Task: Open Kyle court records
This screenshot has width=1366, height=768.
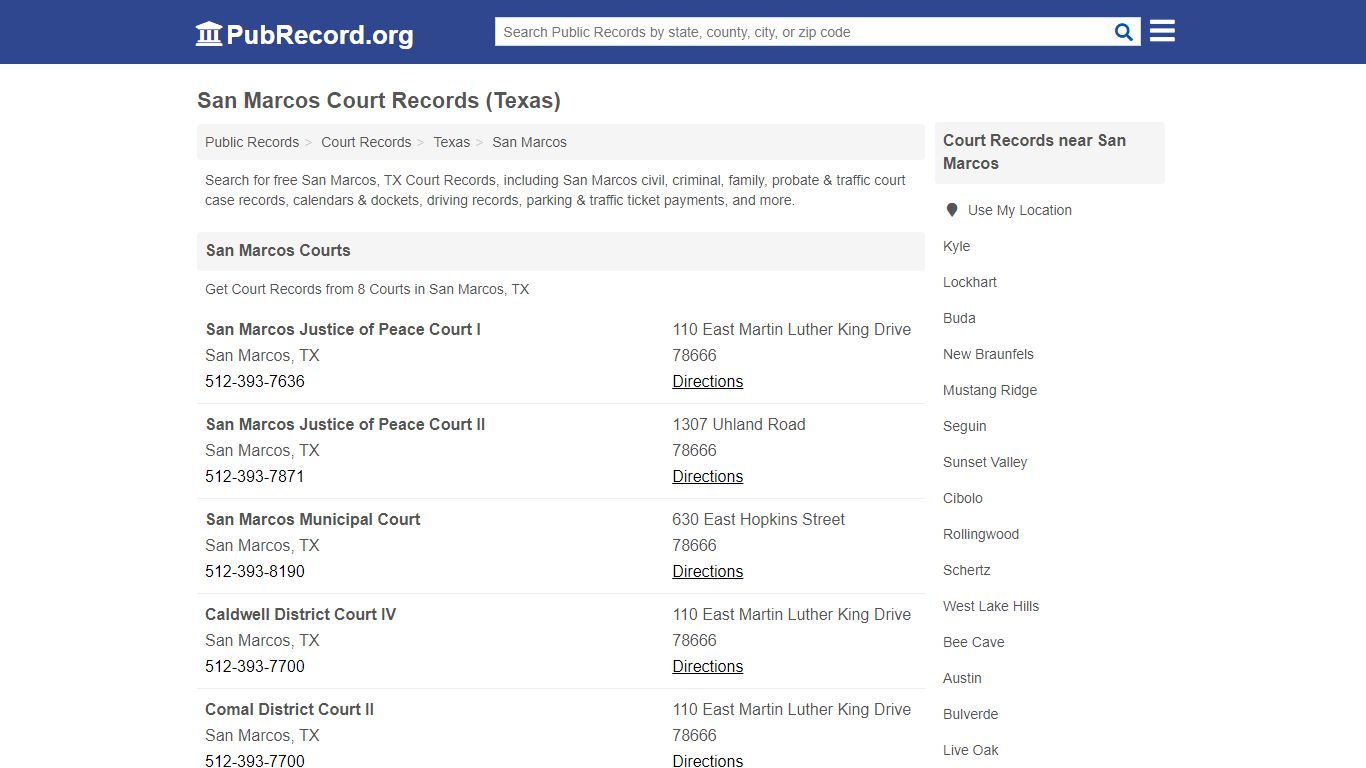Action: [x=956, y=246]
